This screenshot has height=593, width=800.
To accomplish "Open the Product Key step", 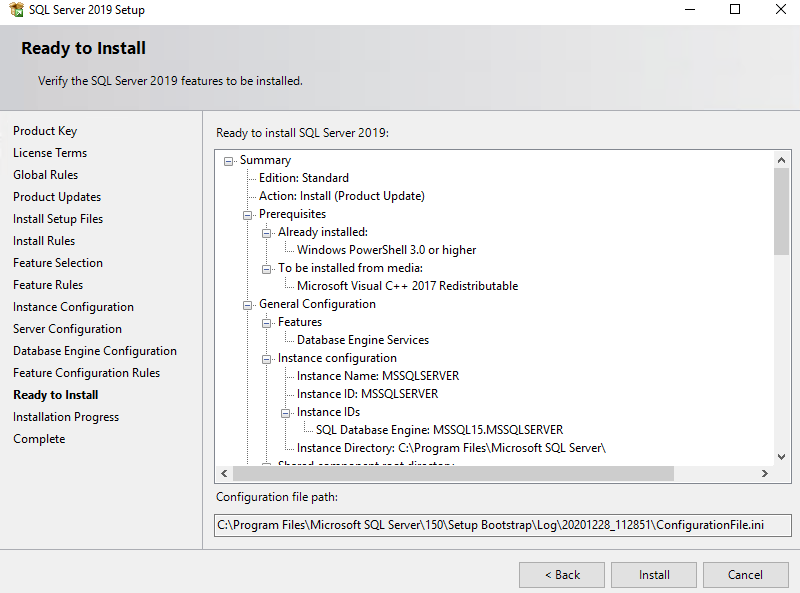I will [45, 131].
